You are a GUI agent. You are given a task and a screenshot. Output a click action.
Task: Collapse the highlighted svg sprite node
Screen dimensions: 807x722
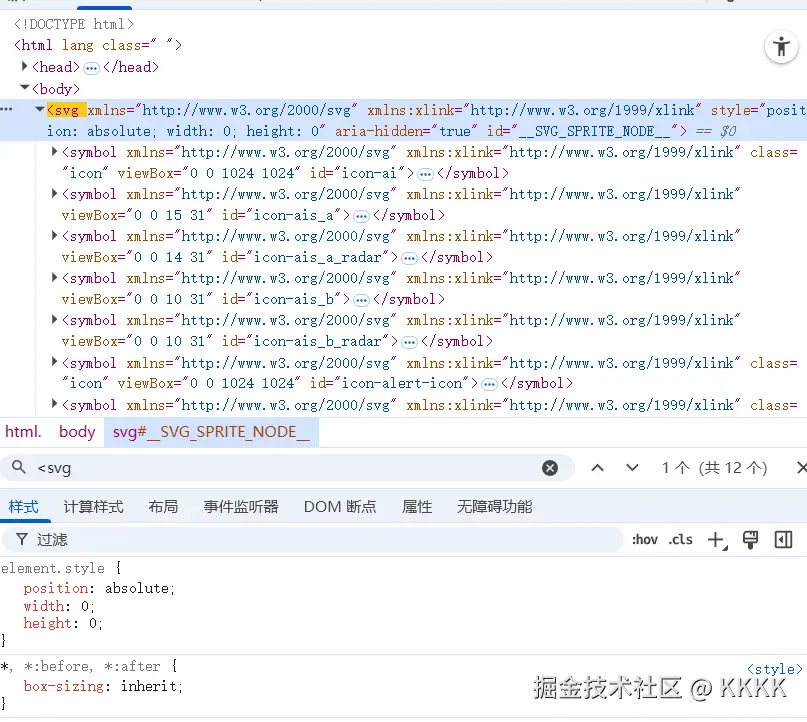(39, 109)
